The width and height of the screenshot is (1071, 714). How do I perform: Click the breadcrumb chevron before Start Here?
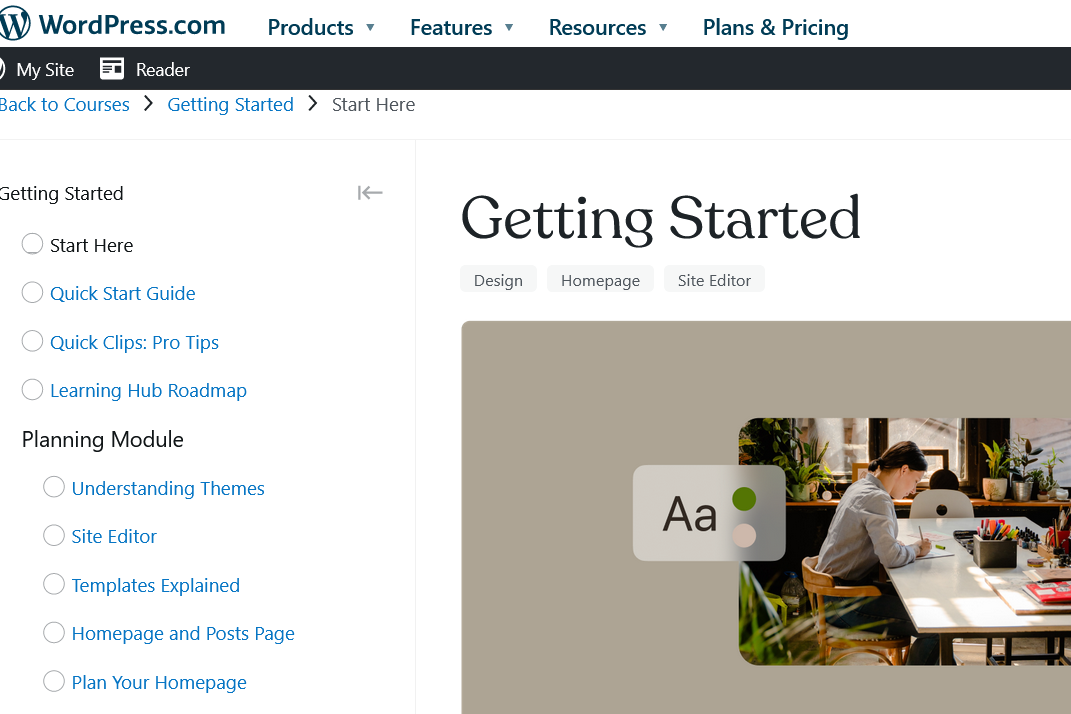coord(313,104)
